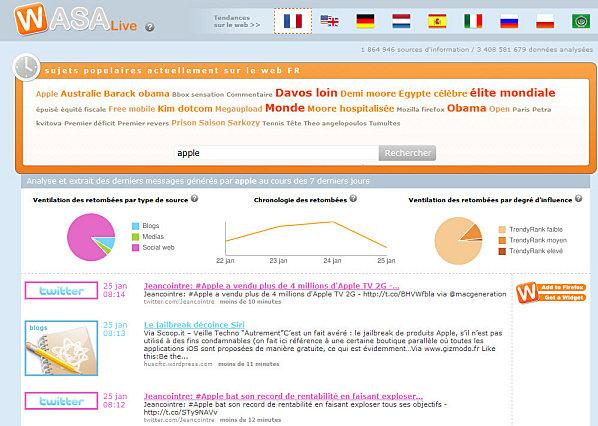The height and width of the screenshot is (426, 598).
Task: Click the Get a Widget button
Action: pyautogui.click(x=562, y=297)
